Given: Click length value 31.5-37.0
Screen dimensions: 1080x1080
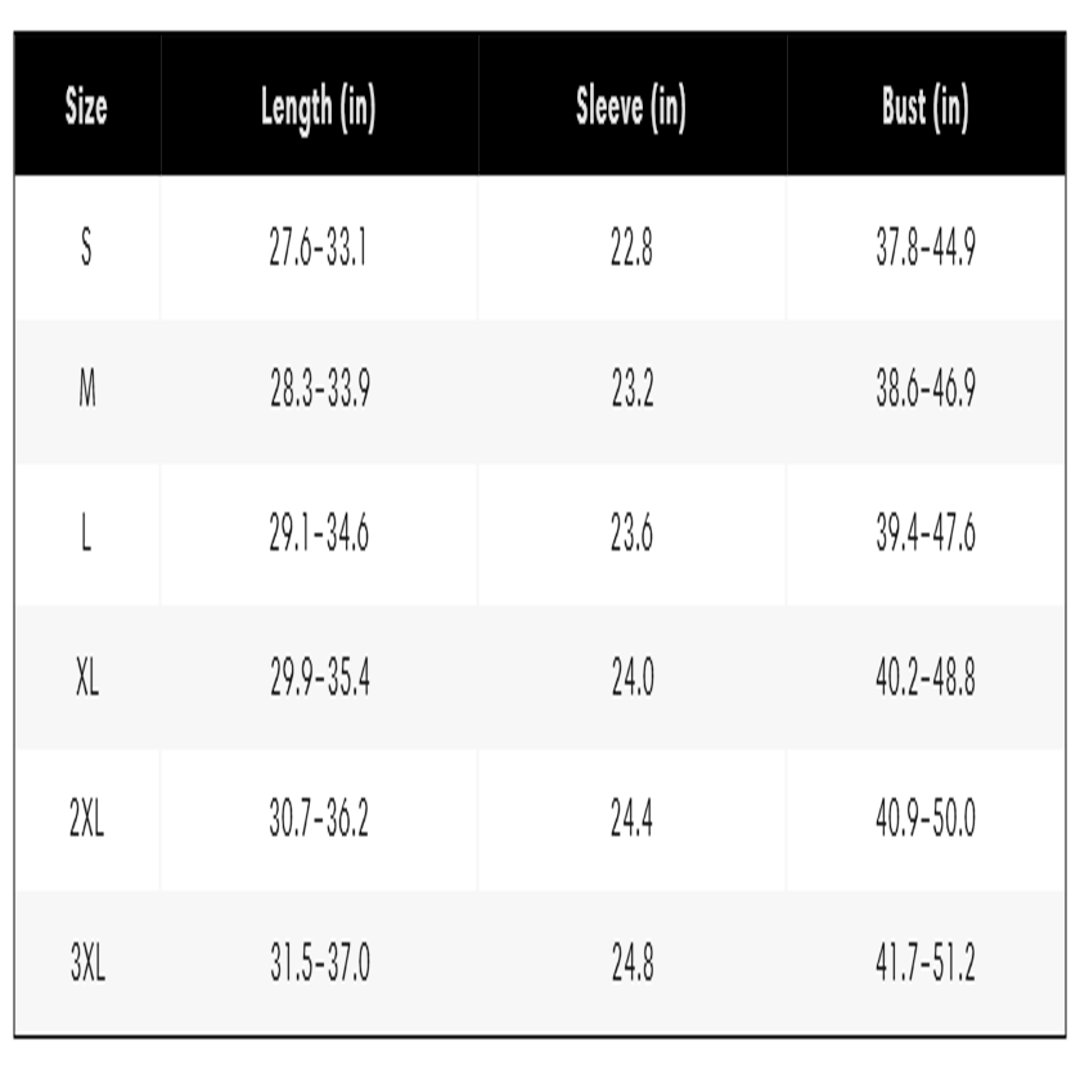Looking at the screenshot, I should click(x=320, y=962).
